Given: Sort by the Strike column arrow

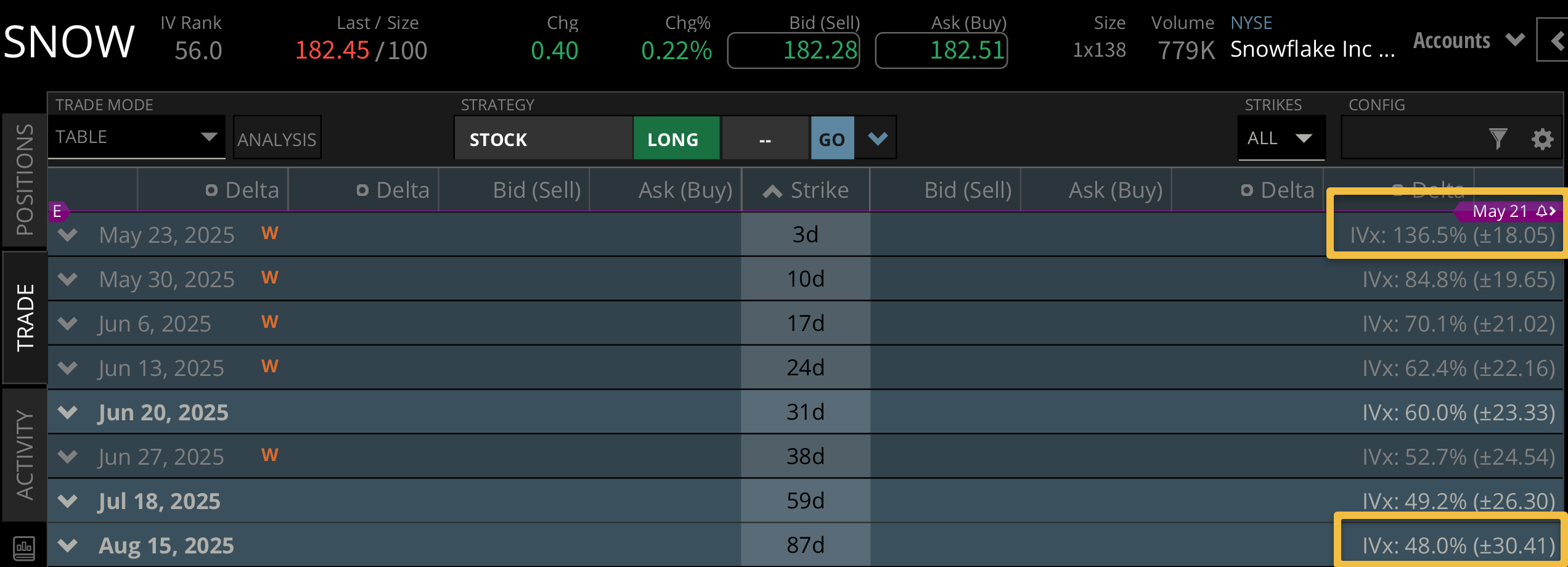Looking at the screenshot, I should [x=772, y=191].
